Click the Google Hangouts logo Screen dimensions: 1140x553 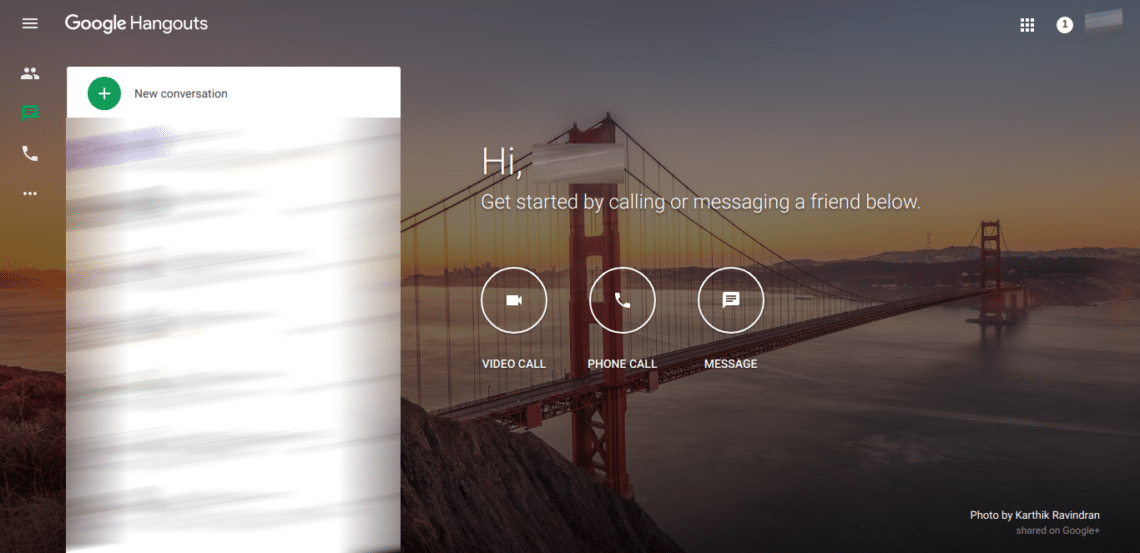coord(136,24)
